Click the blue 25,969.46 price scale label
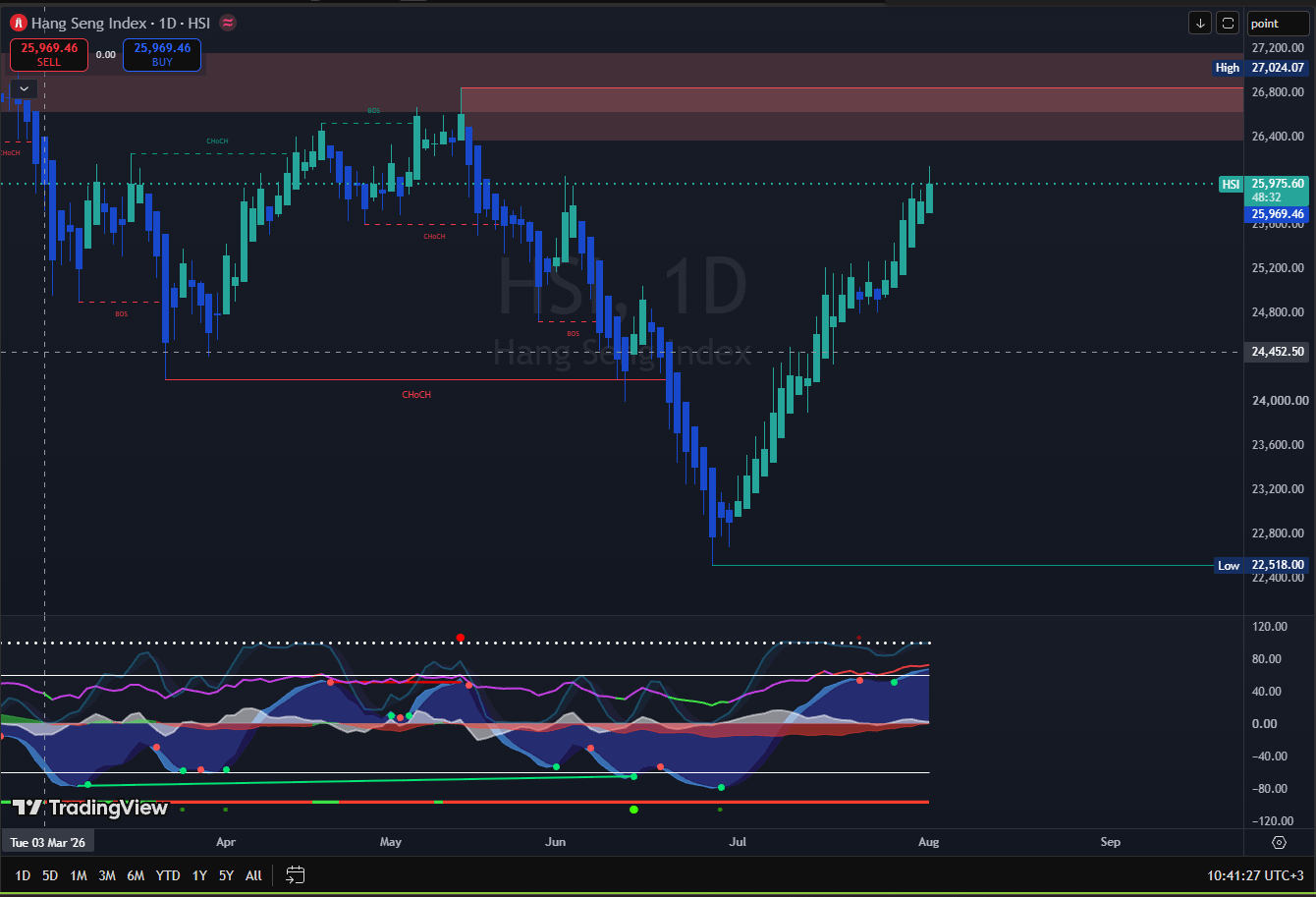1316x897 pixels. [1278, 214]
